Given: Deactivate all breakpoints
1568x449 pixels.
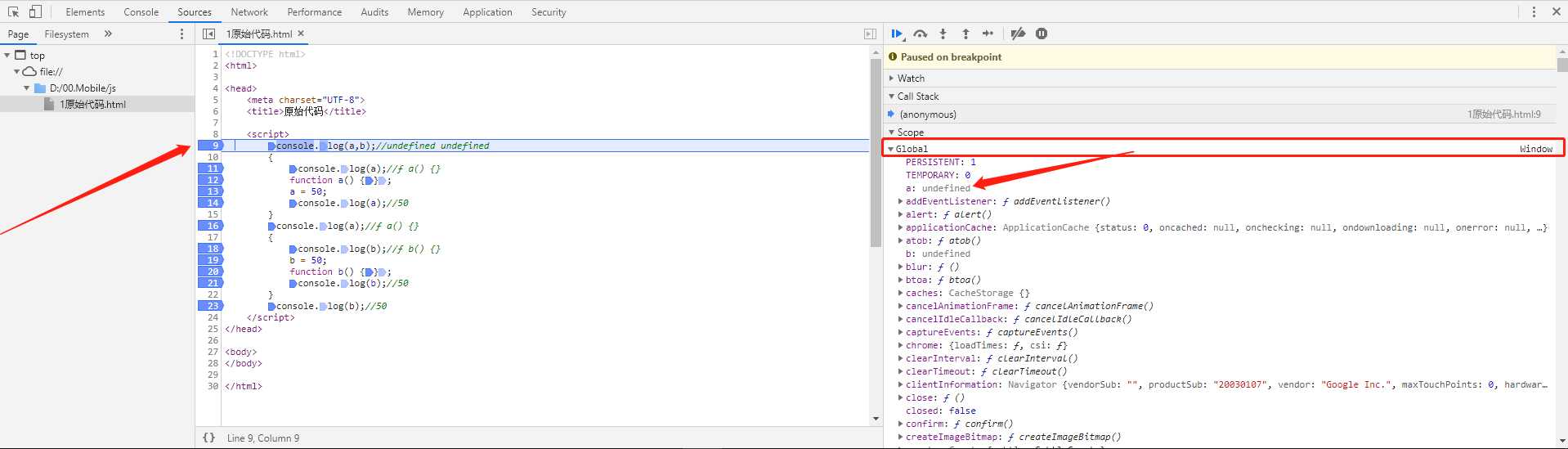Looking at the screenshot, I should click(x=1018, y=34).
